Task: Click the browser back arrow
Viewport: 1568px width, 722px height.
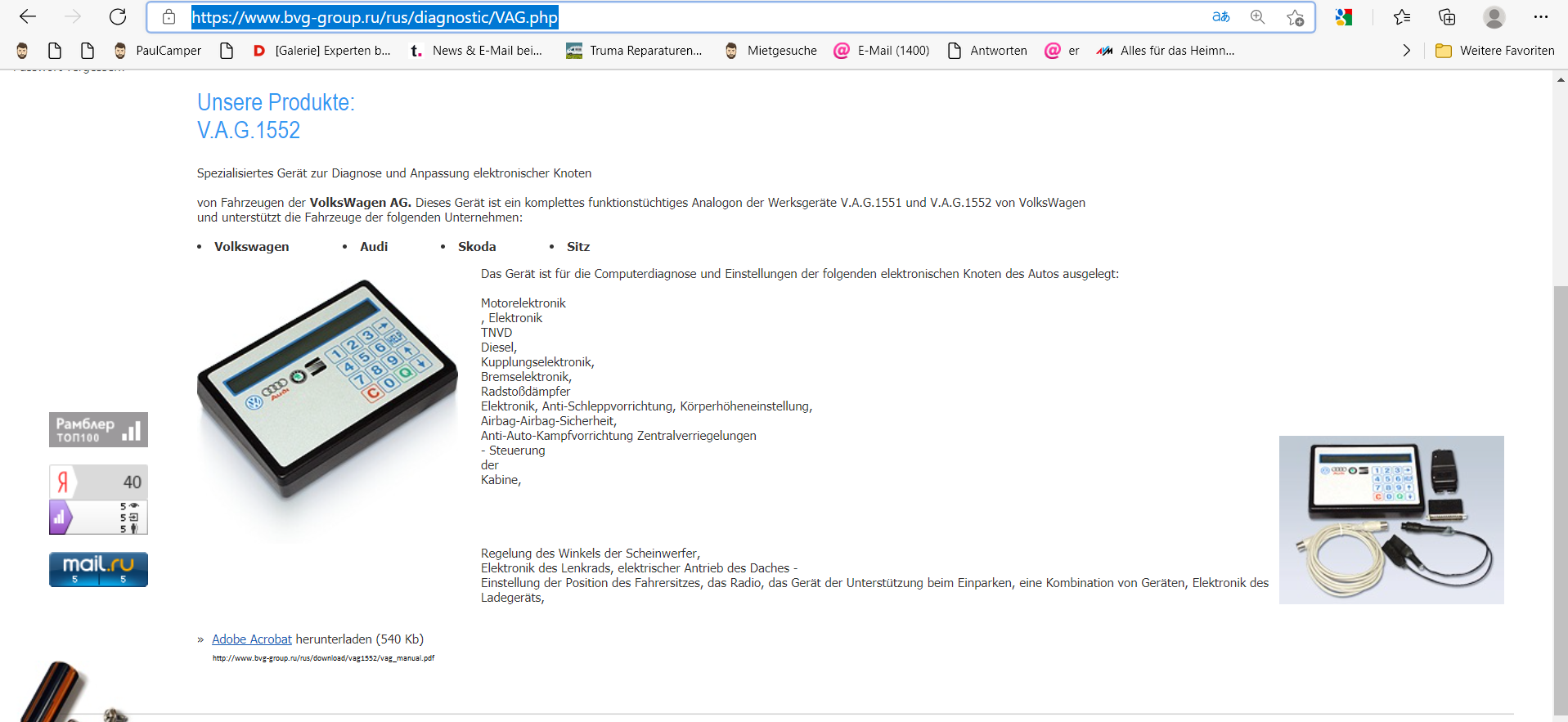Action: pyautogui.click(x=28, y=16)
